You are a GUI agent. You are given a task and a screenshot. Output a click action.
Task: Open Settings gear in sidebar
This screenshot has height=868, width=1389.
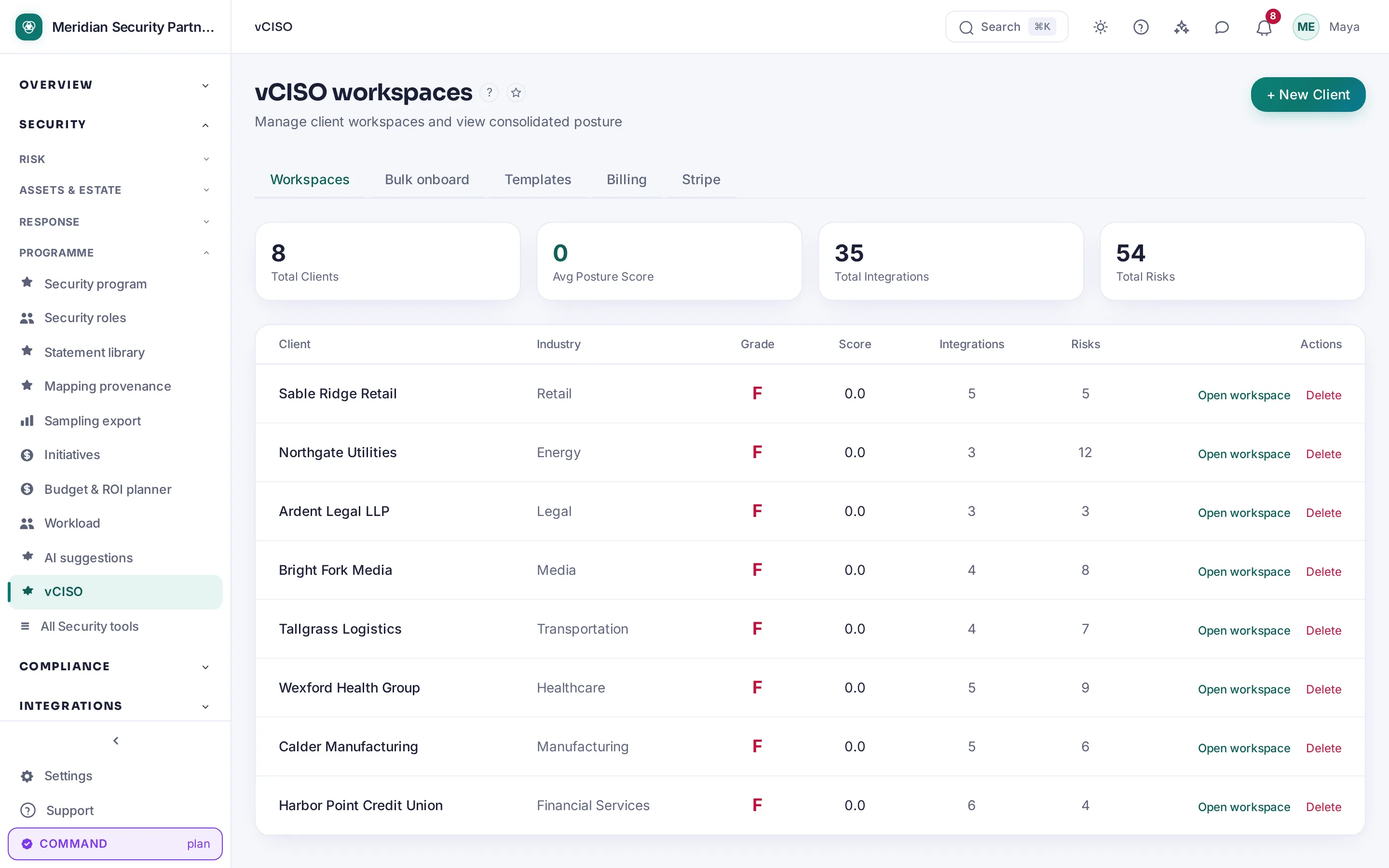[x=115, y=775]
